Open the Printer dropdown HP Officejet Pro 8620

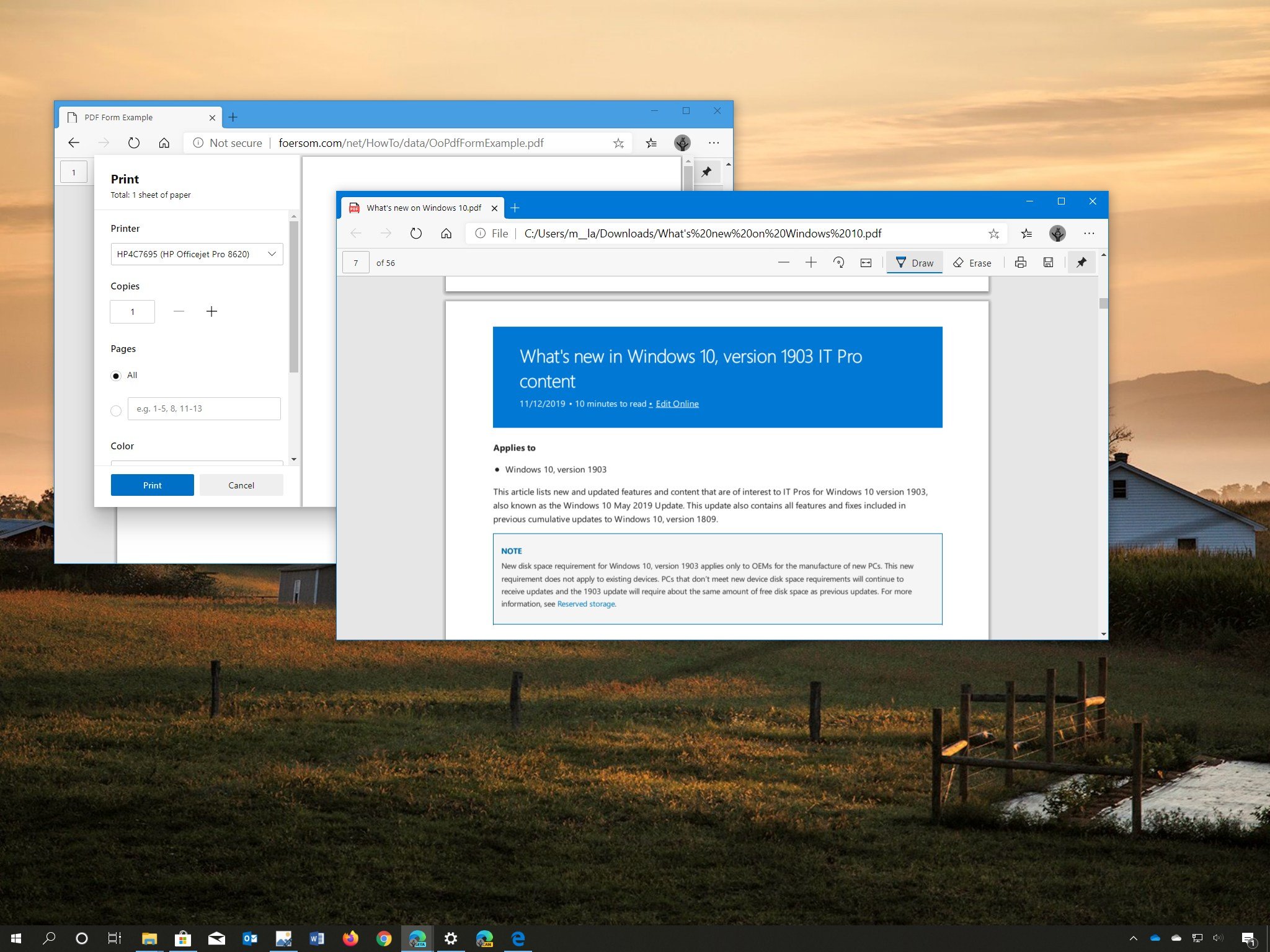click(197, 254)
